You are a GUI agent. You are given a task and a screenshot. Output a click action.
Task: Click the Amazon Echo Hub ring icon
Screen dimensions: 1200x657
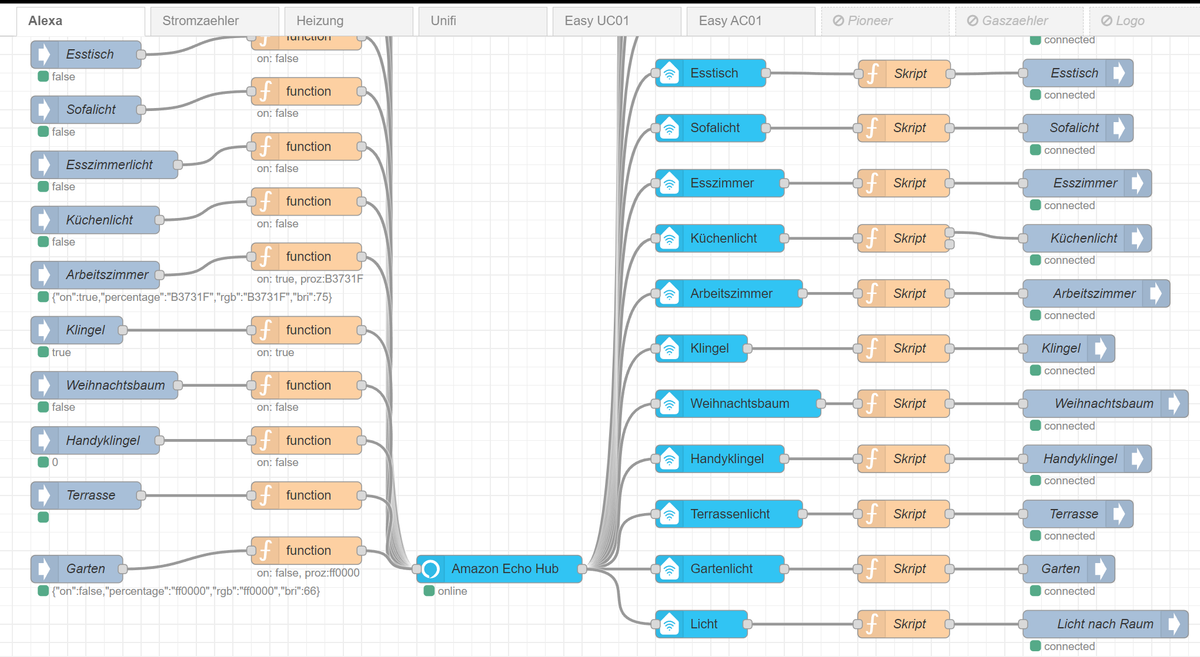click(430, 569)
